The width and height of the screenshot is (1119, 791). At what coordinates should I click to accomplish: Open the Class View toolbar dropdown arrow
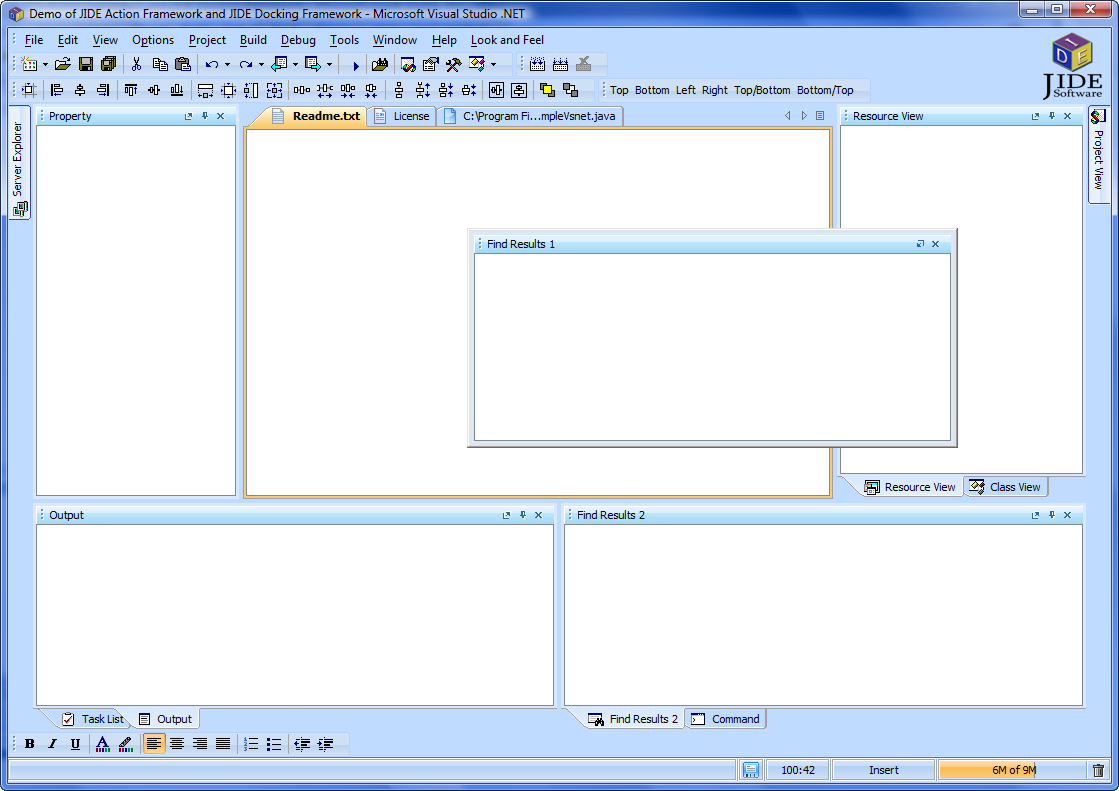(x=494, y=65)
